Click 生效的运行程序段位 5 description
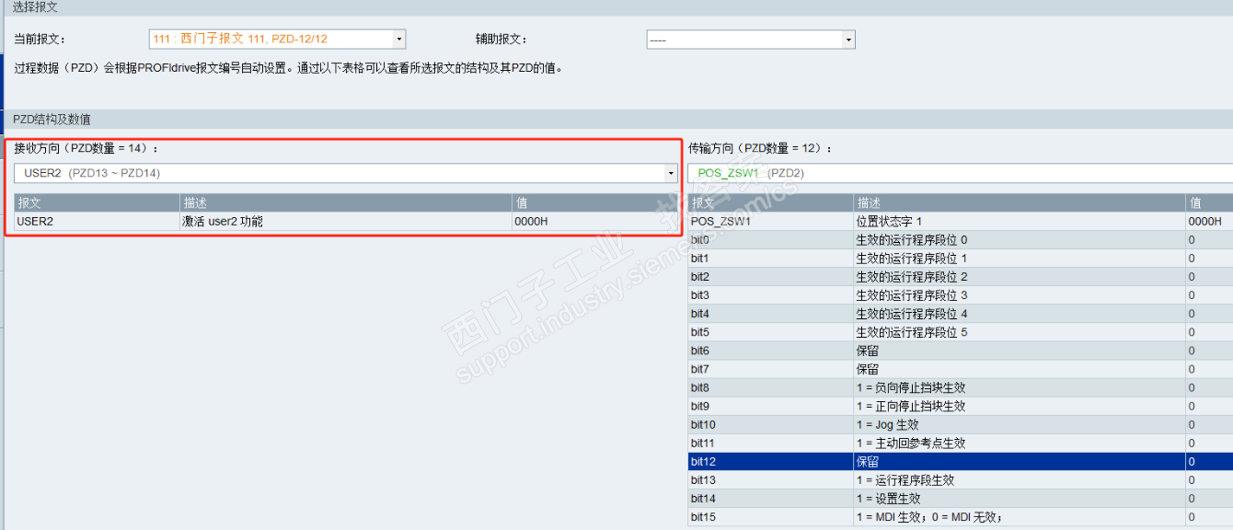1233x530 pixels. coord(912,332)
